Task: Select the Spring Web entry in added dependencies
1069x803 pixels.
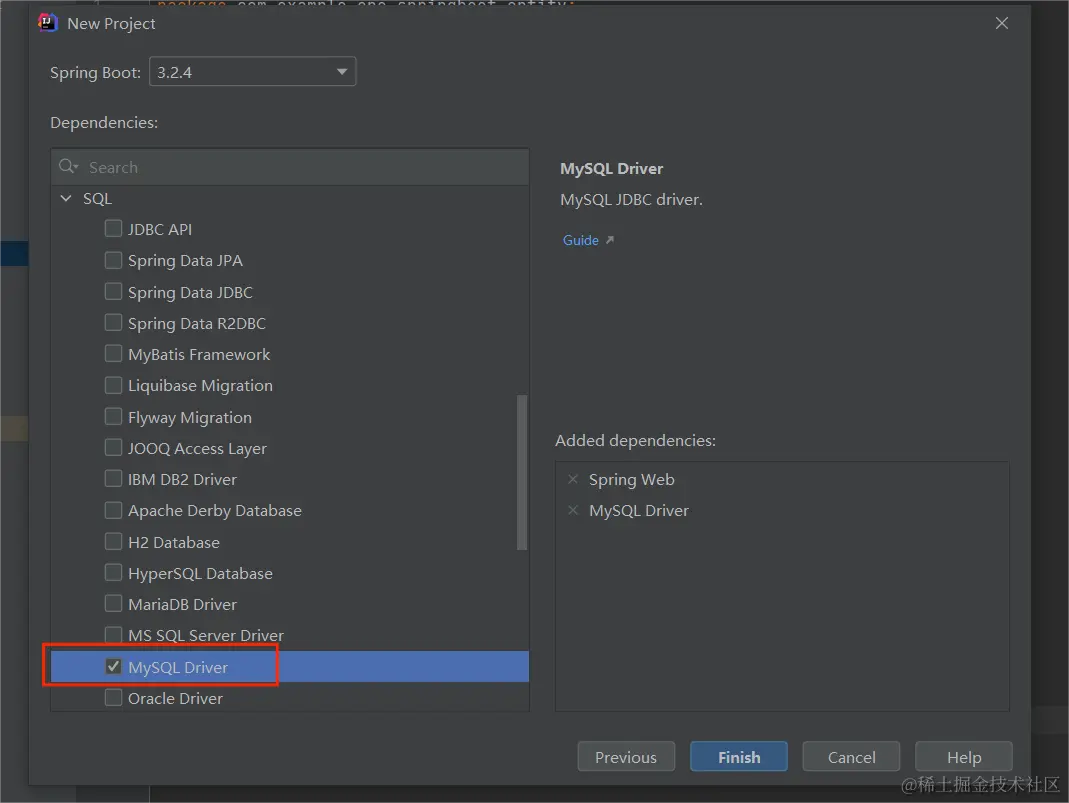Action: coord(631,479)
